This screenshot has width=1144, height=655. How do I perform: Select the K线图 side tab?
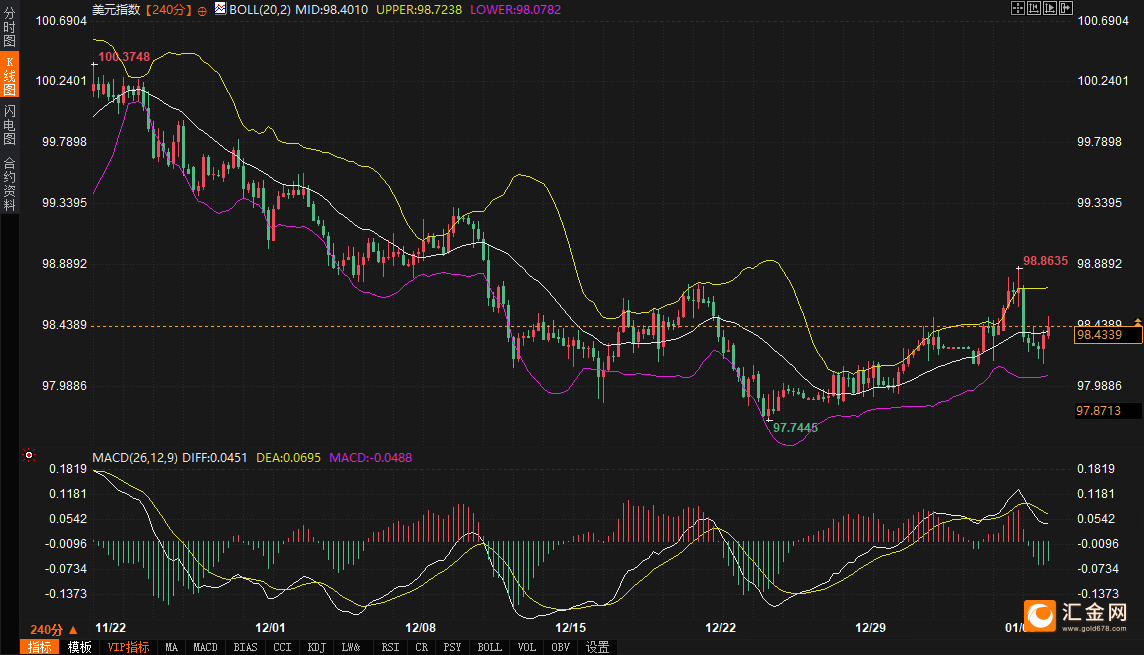(9, 75)
